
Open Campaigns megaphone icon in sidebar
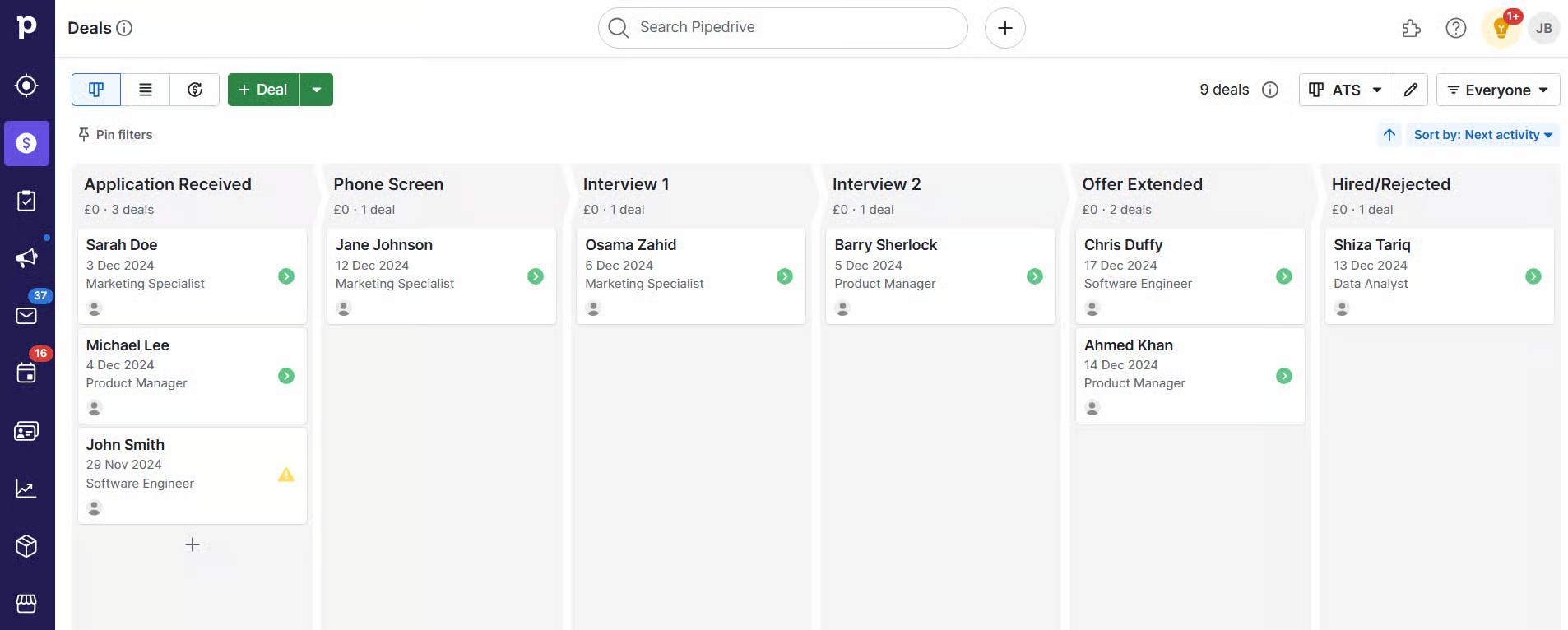[x=26, y=258]
